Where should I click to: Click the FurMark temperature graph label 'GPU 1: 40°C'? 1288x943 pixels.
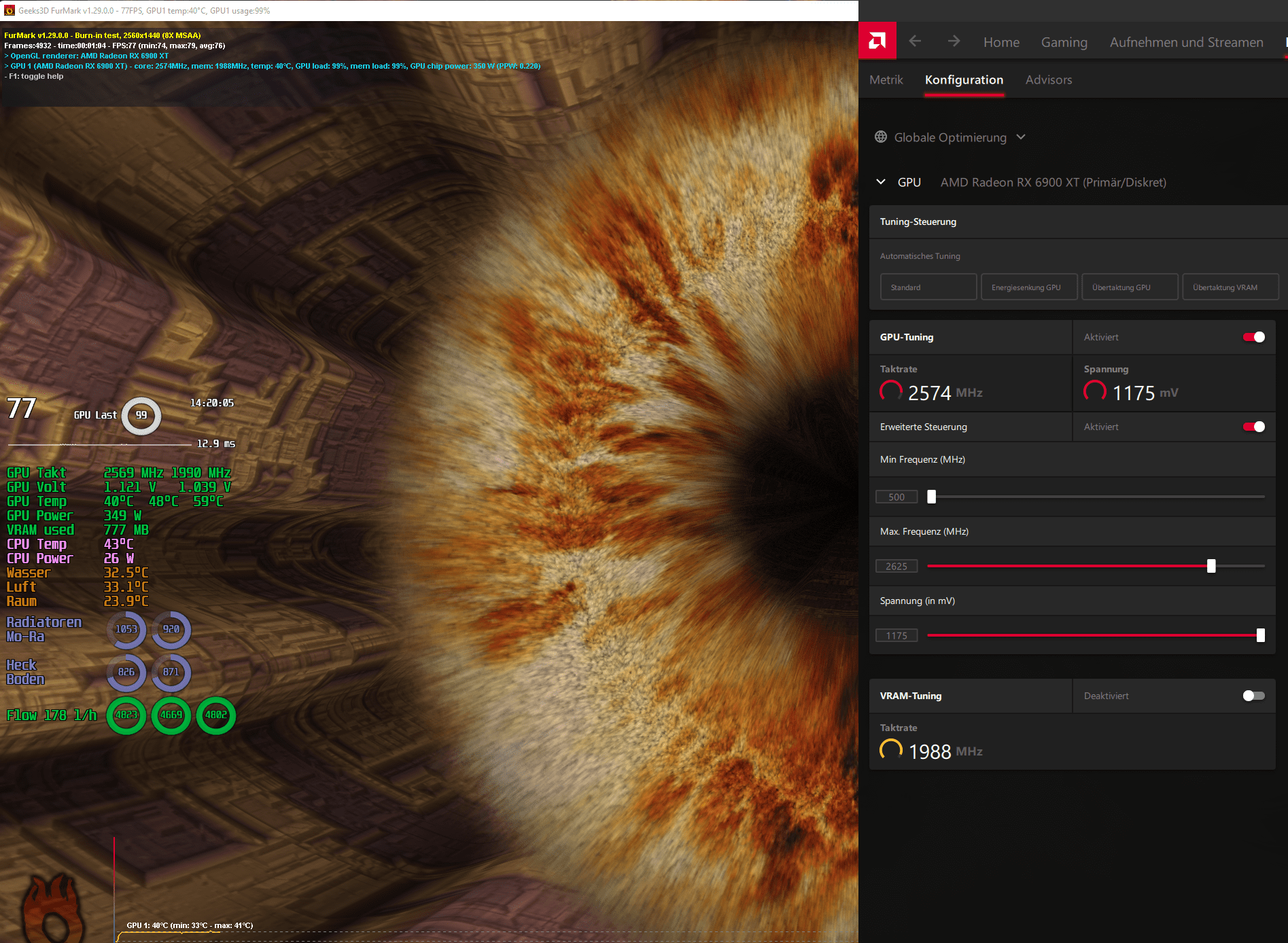[190, 925]
